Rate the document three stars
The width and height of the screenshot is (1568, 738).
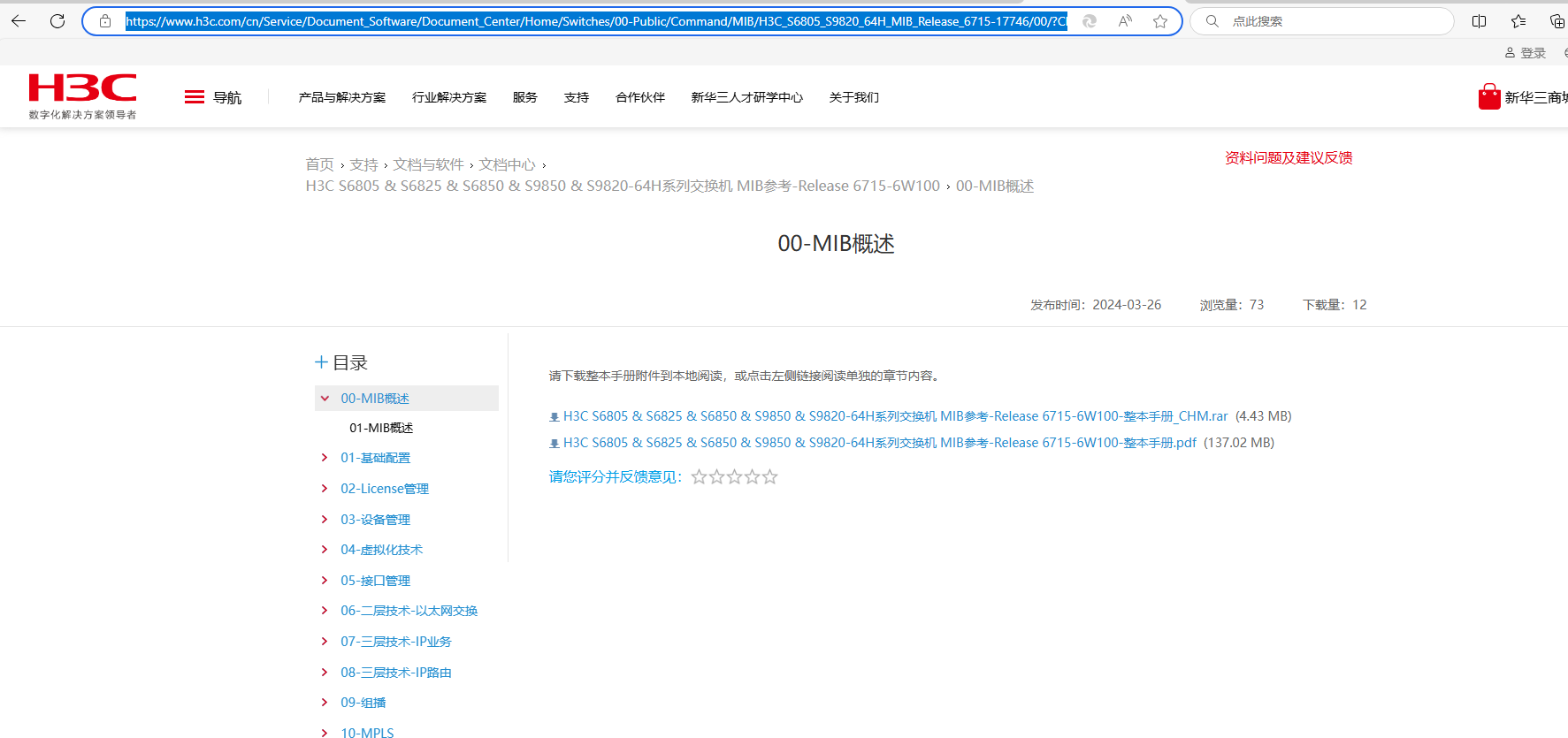click(735, 477)
